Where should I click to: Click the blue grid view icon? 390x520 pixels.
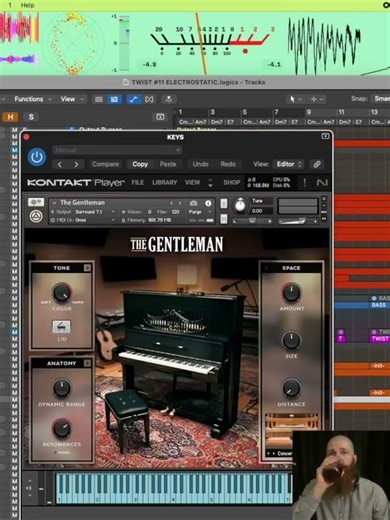click(114, 99)
